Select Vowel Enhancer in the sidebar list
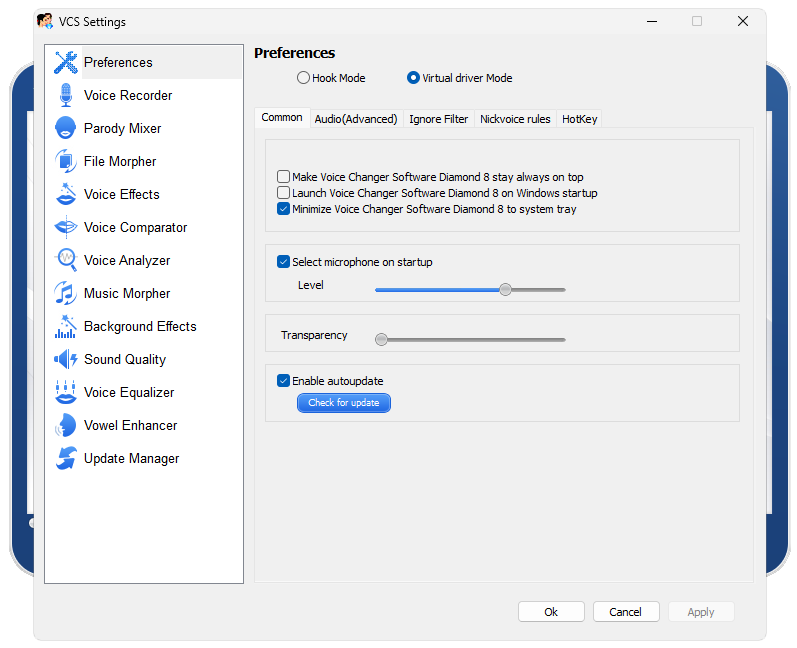Image resolution: width=797 pixels, height=648 pixels. click(130, 425)
